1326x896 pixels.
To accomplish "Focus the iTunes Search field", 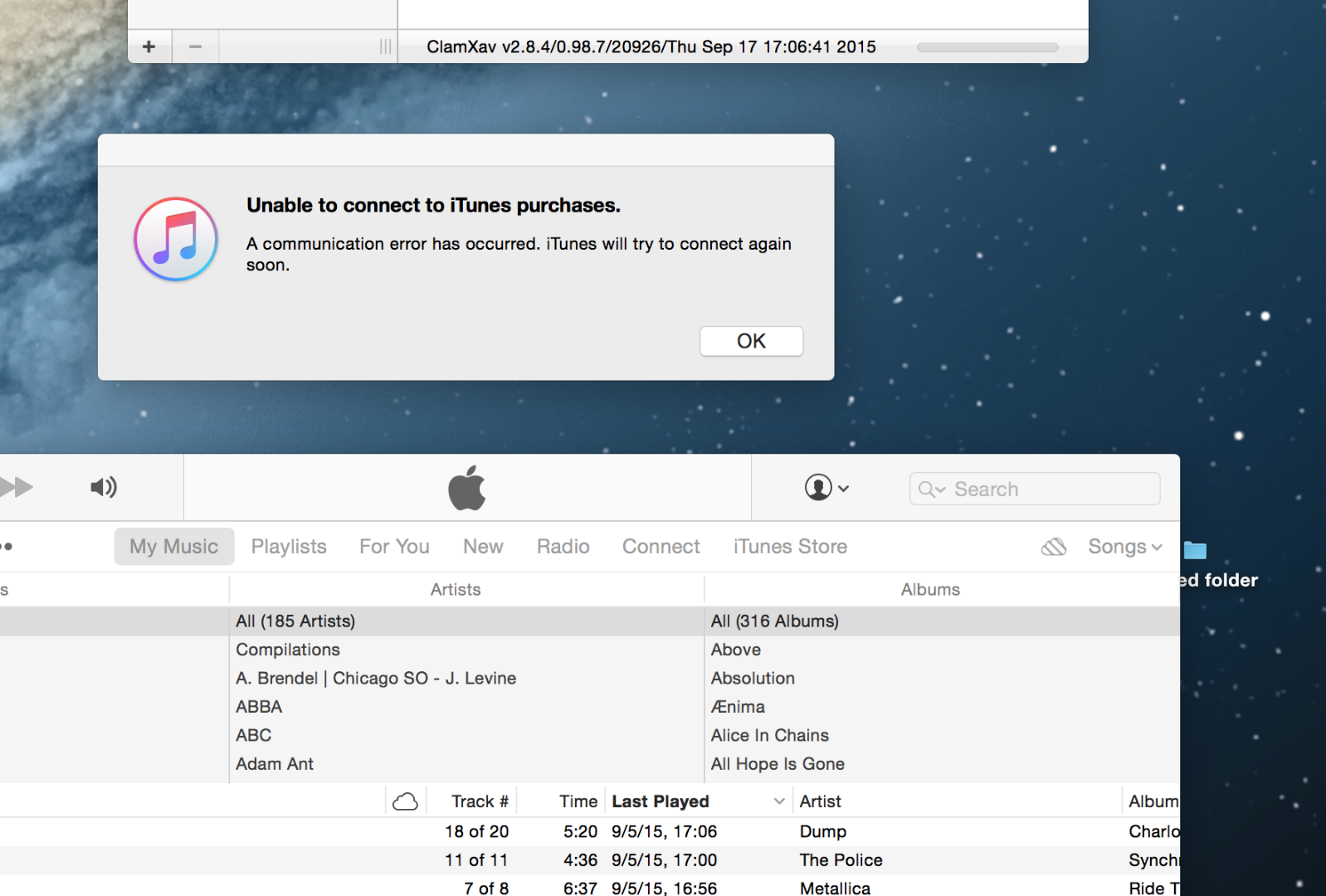I will click(x=1035, y=489).
